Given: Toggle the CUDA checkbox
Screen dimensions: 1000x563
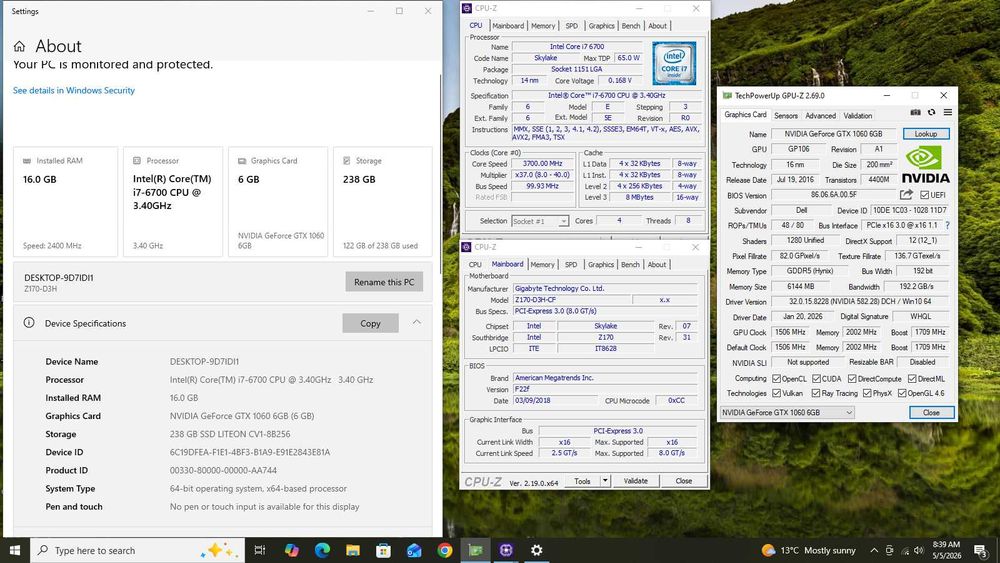Looking at the screenshot, I should (x=816, y=378).
